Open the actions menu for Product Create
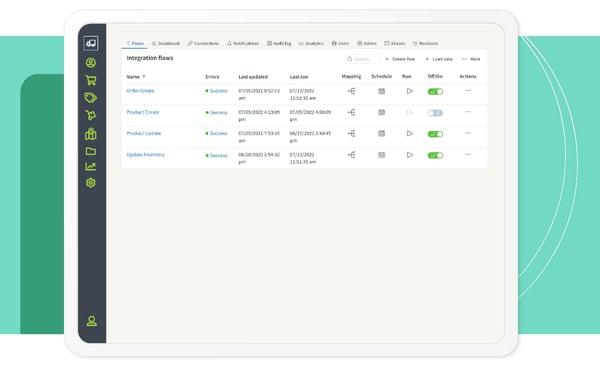The height and width of the screenshot is (386, 600). click(468, 112)
